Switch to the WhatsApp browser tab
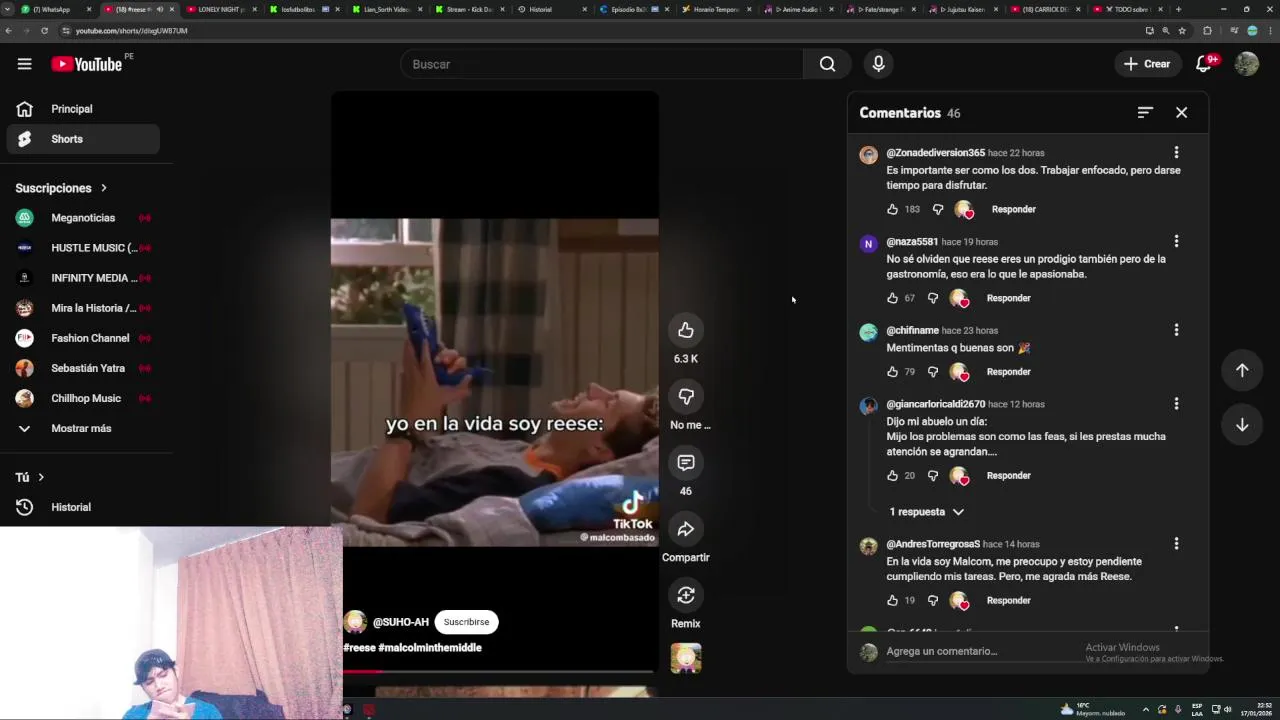Image resolution: width=1280 pixels, height=720 pixels. 56,9
